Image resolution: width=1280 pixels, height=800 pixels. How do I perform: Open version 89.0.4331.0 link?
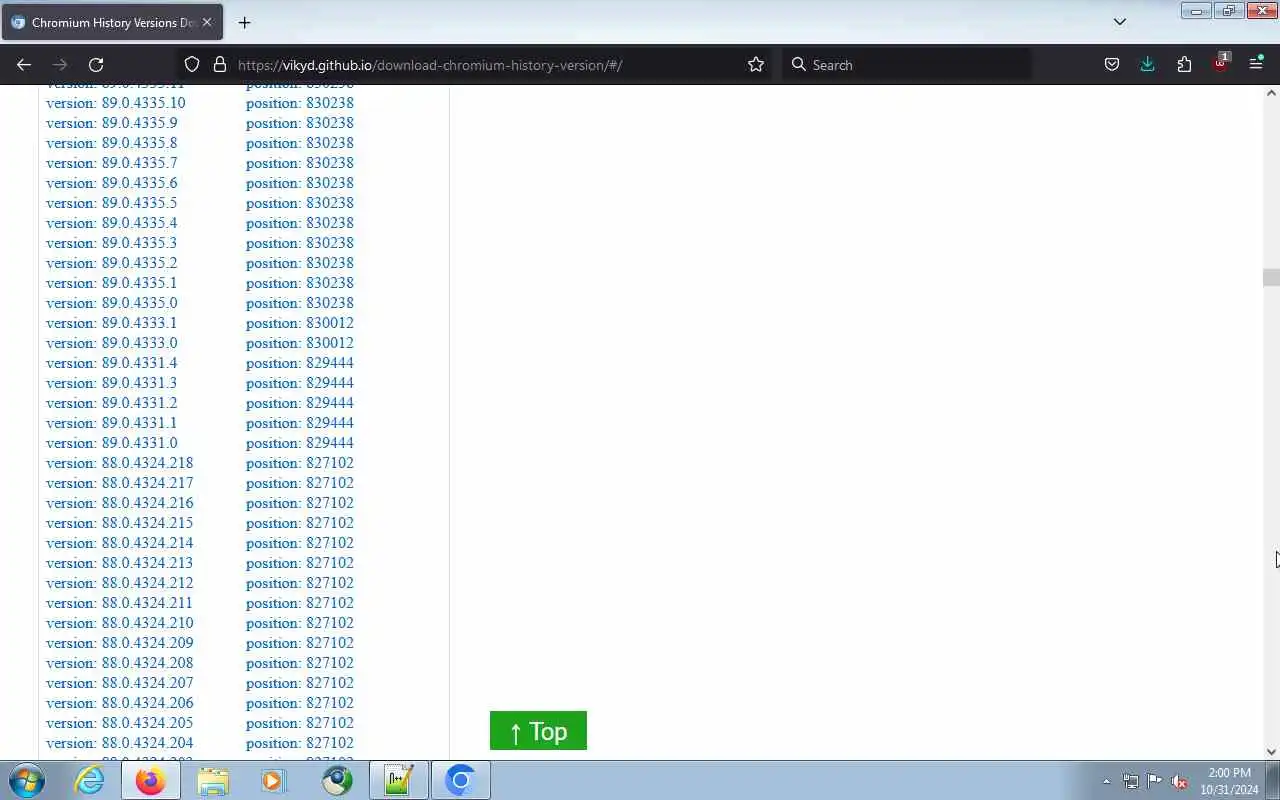112,443
